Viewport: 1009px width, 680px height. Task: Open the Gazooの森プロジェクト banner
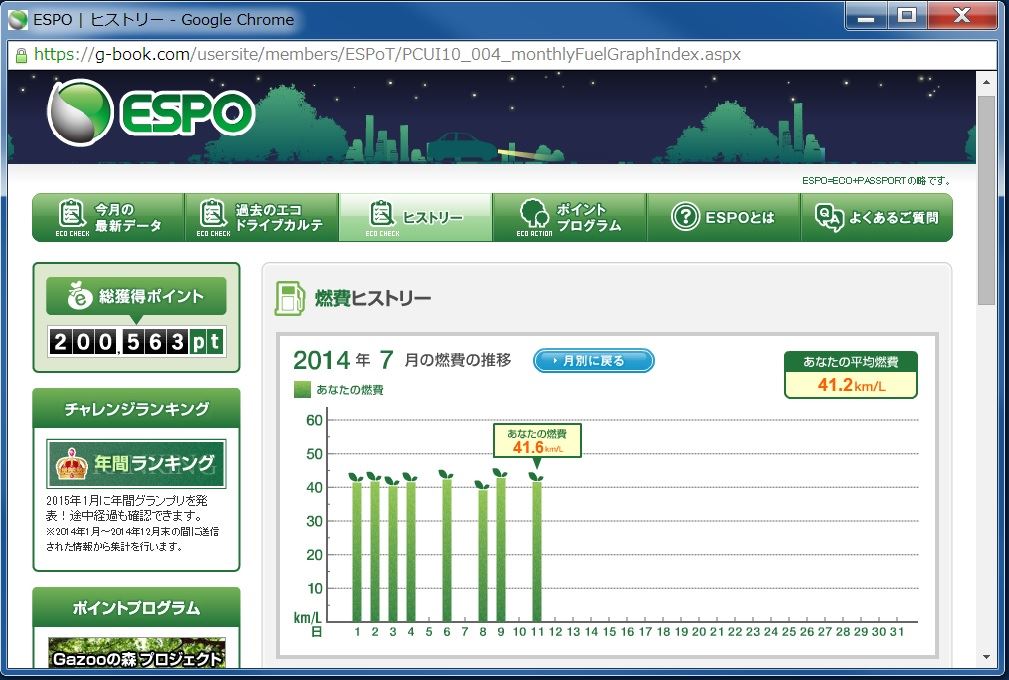pos(136,653)
